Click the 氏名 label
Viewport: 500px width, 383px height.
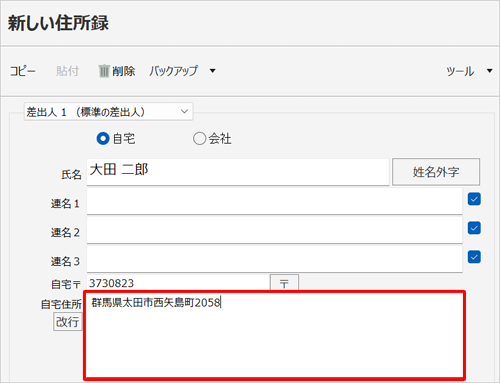pos(71,174)
